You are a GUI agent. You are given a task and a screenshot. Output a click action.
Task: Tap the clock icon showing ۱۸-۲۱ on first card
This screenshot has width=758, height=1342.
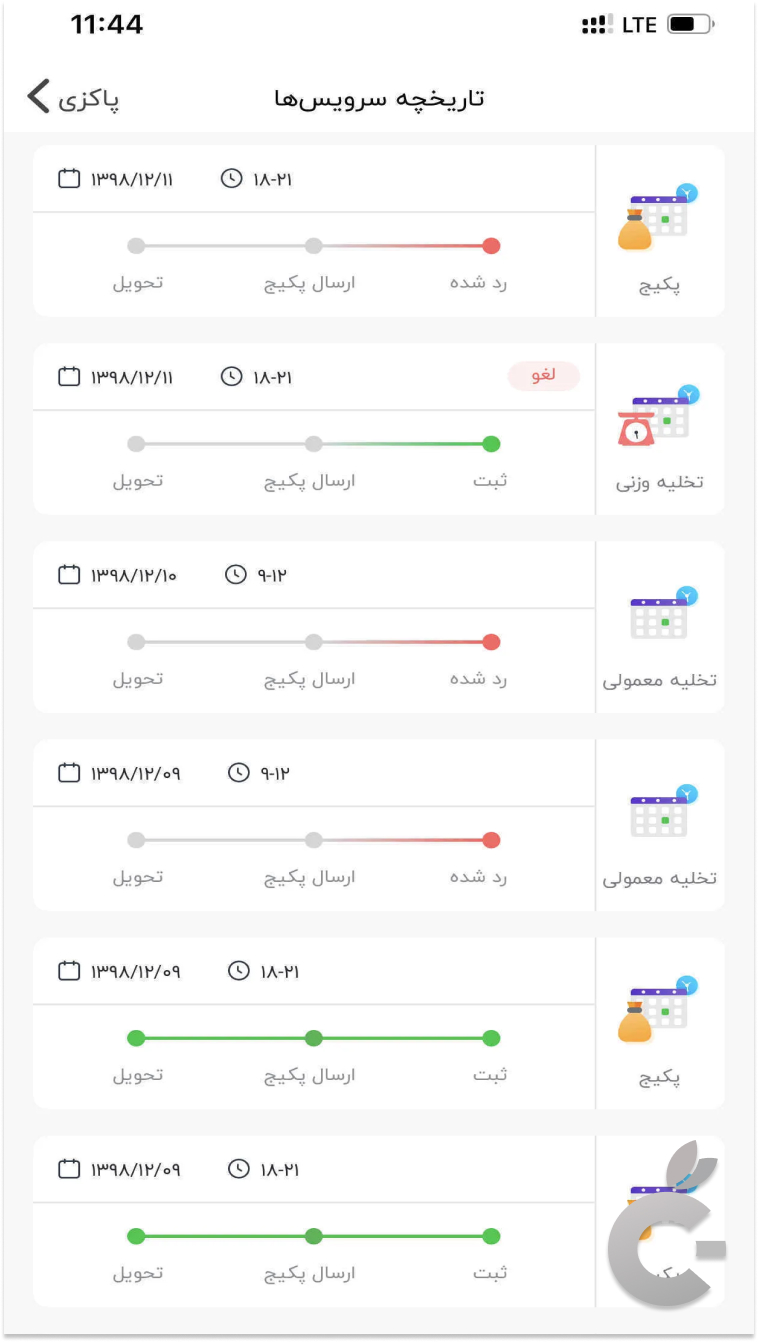coord(231,179)
